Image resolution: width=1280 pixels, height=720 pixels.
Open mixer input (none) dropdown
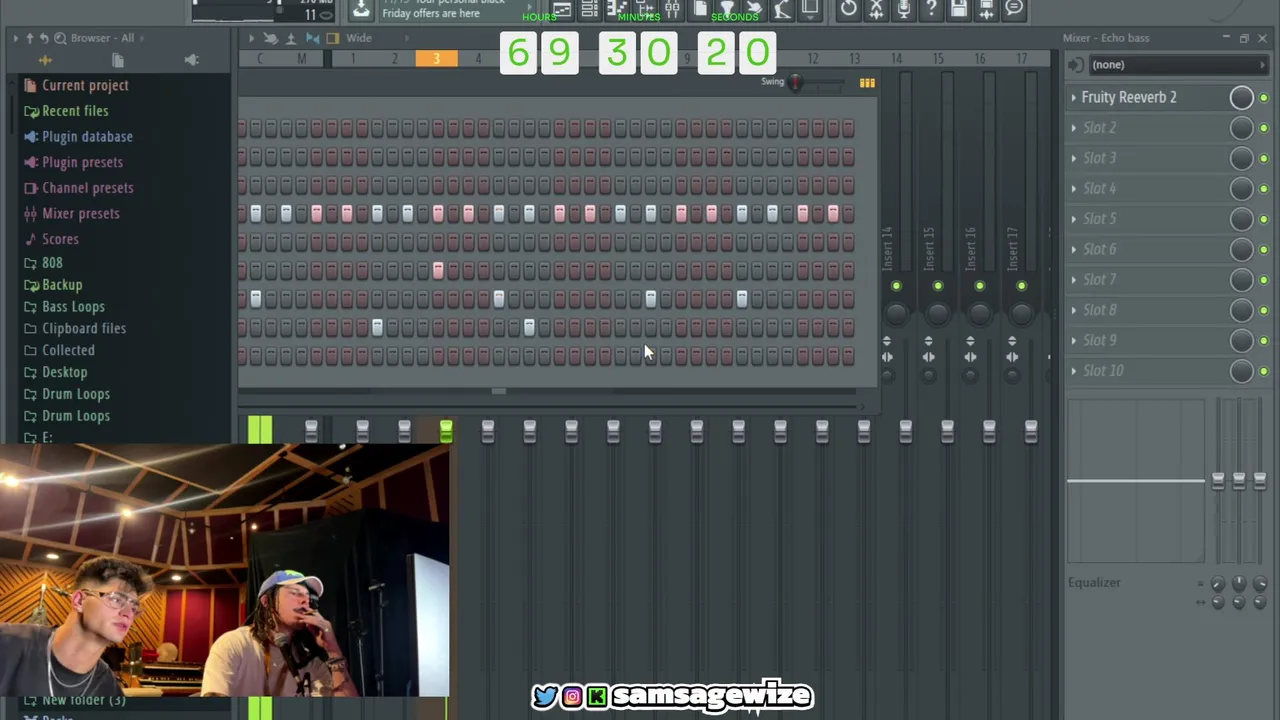click(1178, 65)
